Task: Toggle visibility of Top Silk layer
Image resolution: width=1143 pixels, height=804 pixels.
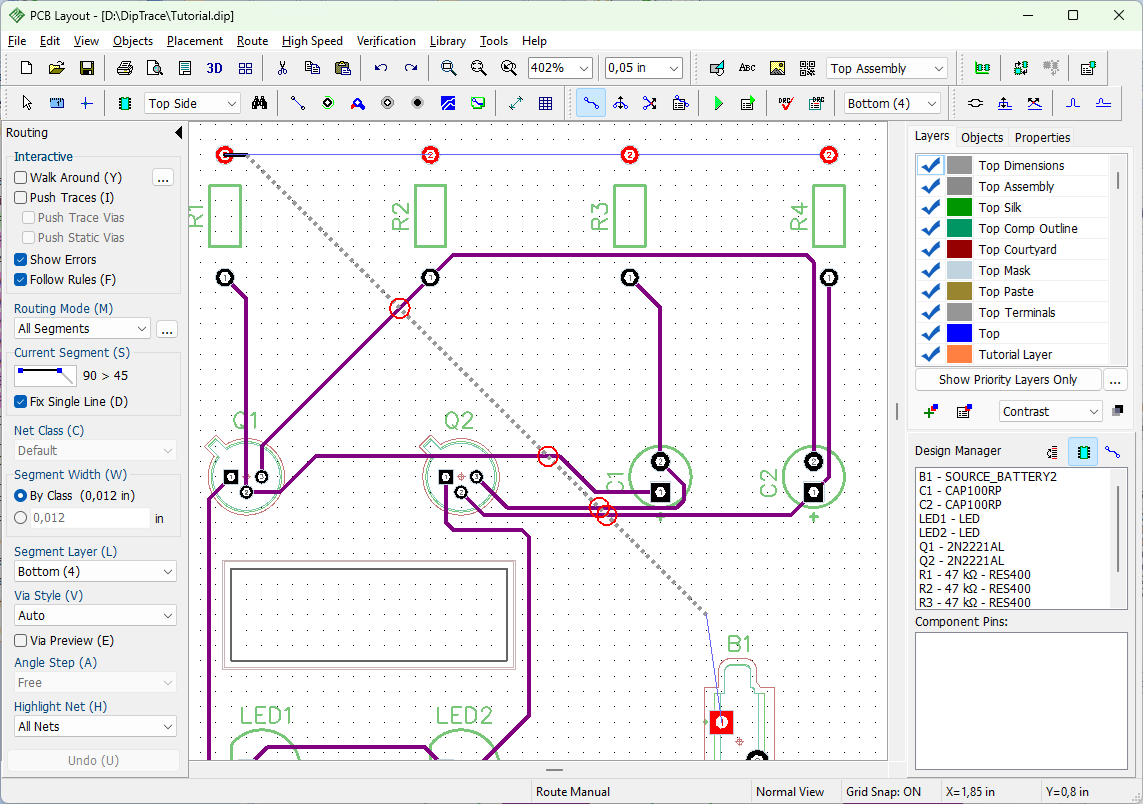Action: pos(930,208)
